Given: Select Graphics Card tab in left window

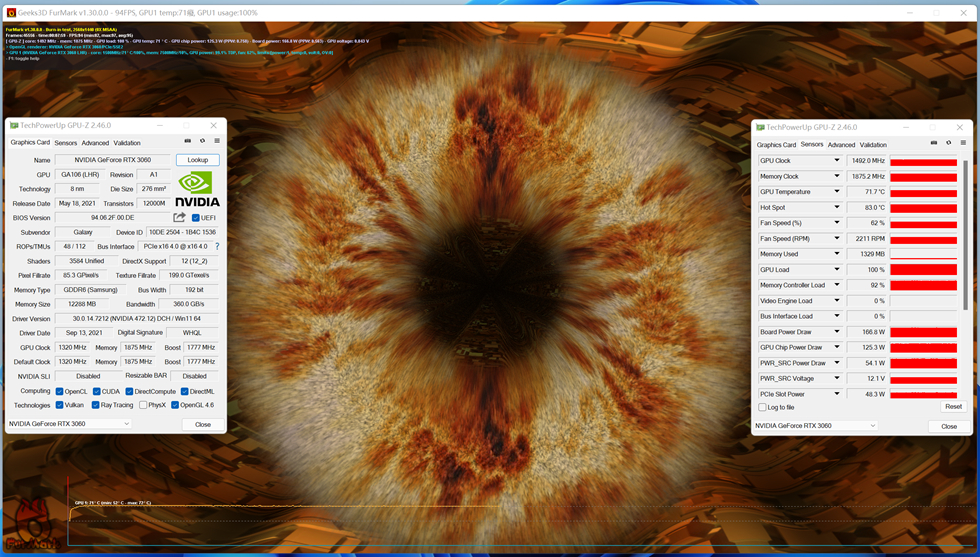Looking at the screenshot, I should click(30, 143).
